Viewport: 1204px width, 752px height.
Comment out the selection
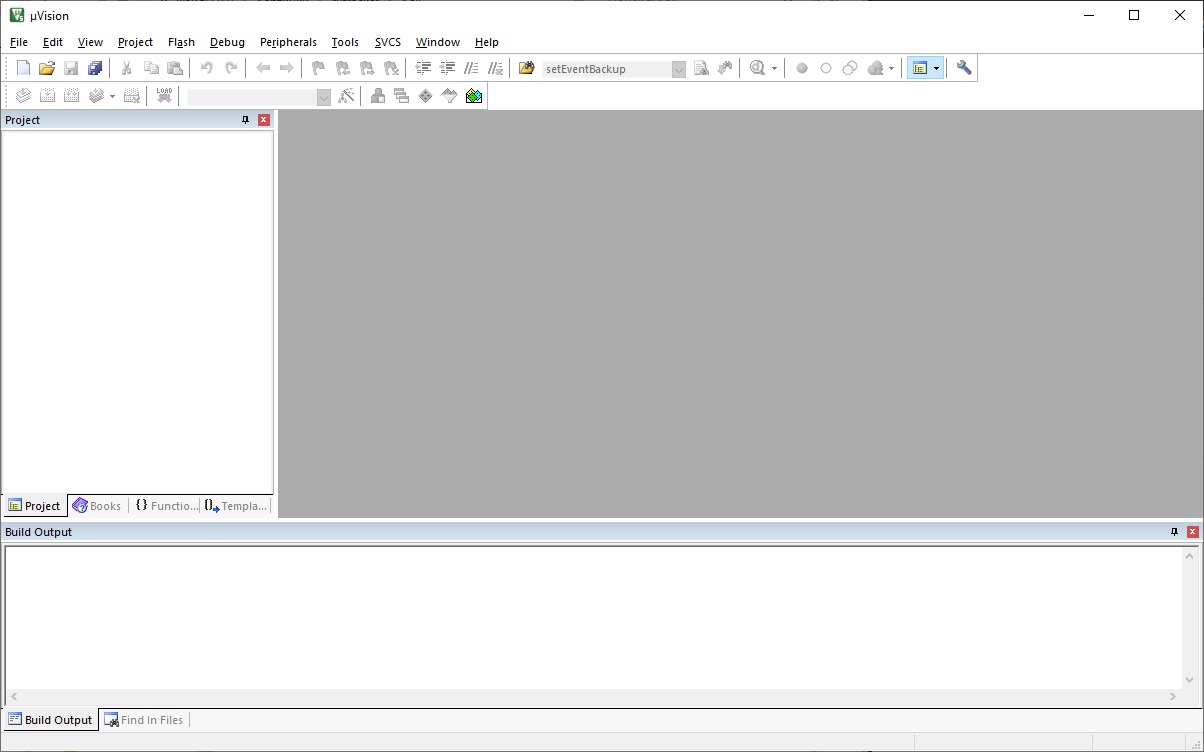coord(471,68)
